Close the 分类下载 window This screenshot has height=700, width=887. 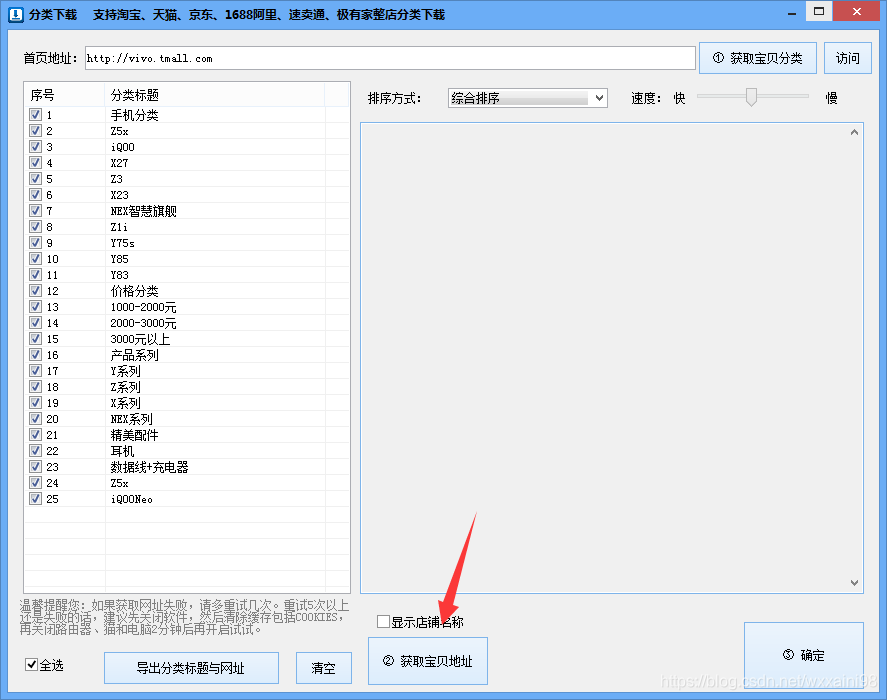[x=857, y=11]
